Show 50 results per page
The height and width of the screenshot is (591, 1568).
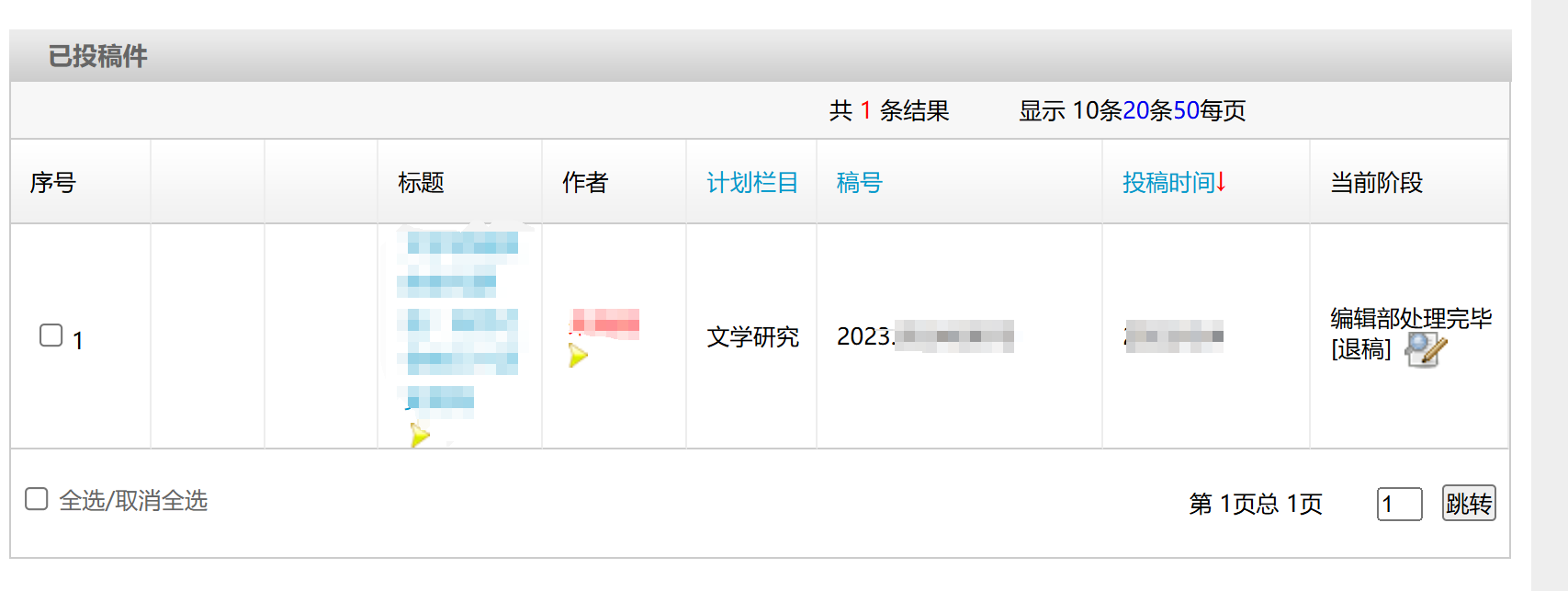click(1186, 110)
